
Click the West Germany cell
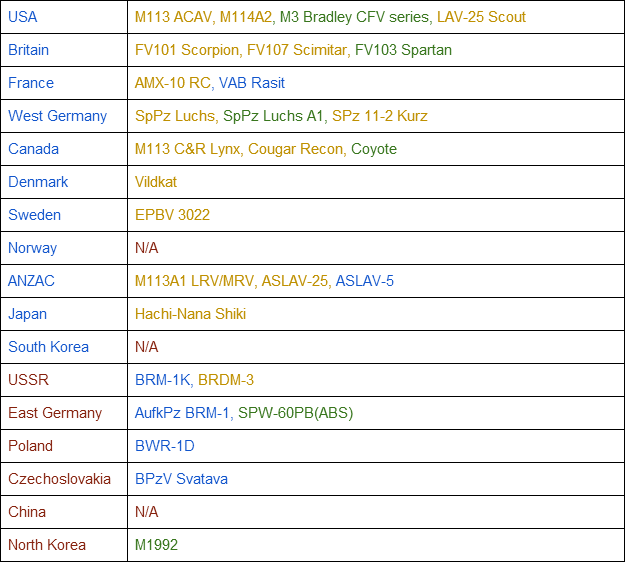[64, 116]
